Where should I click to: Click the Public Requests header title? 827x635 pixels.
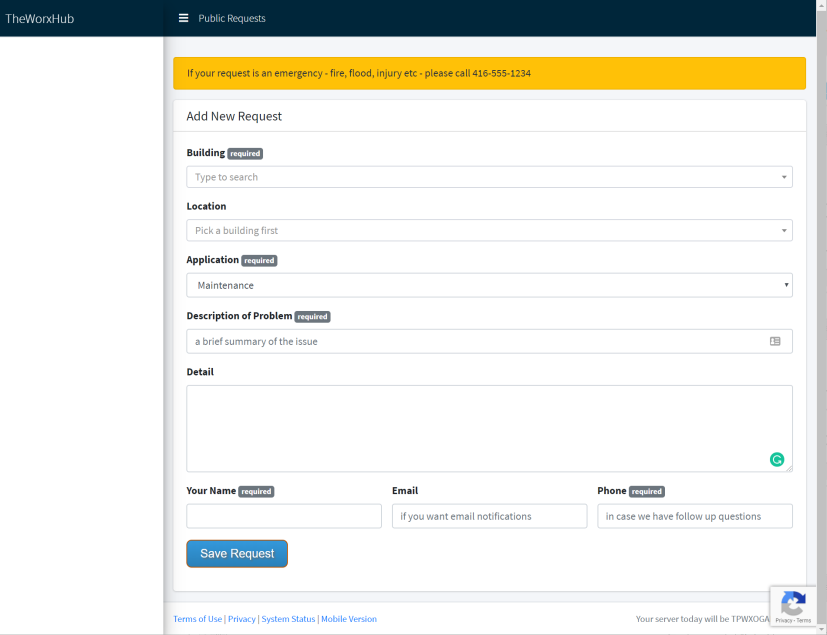[232, 18]
